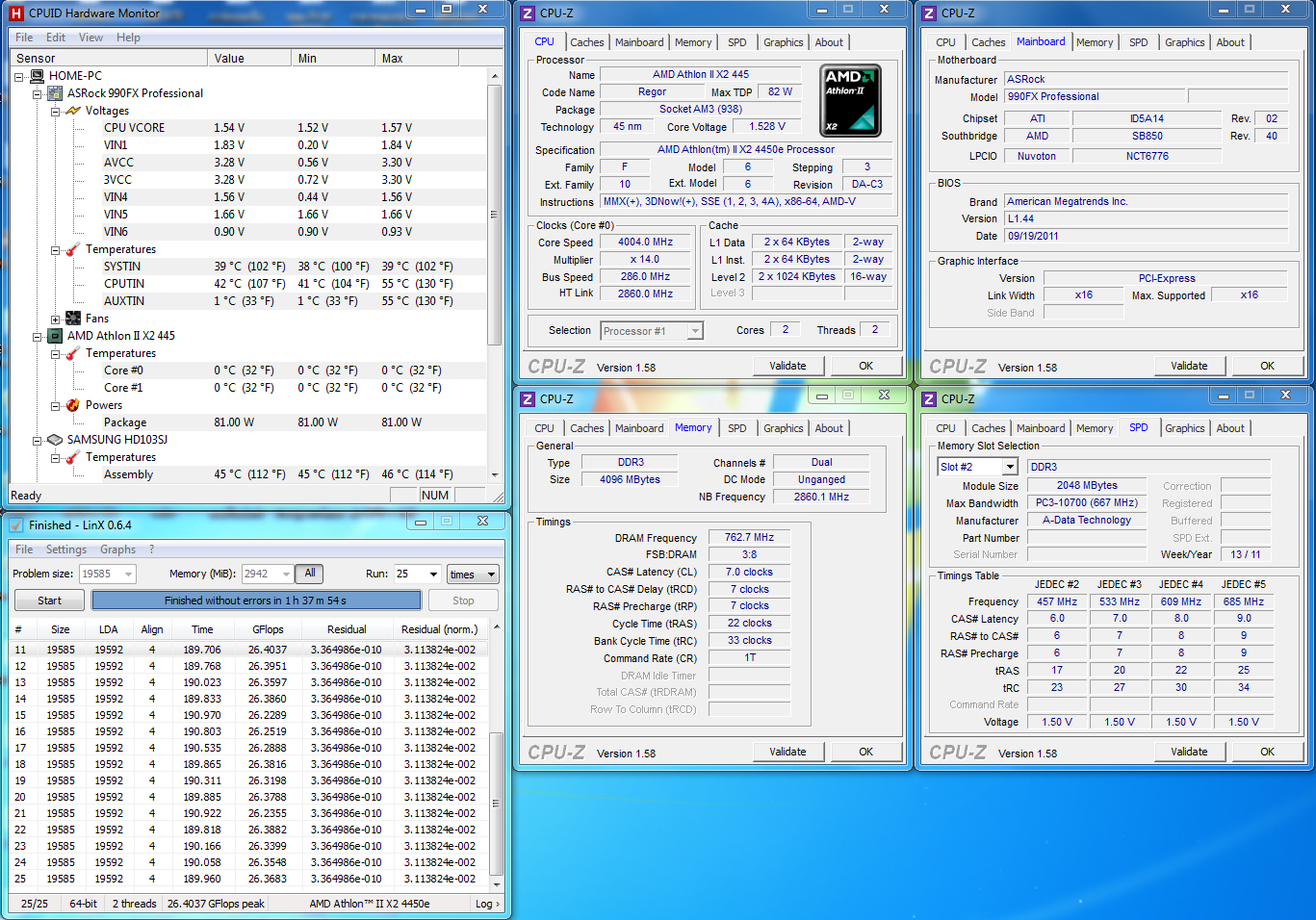Open the LinX Problem size dropdown

click(x=128, y=574)
